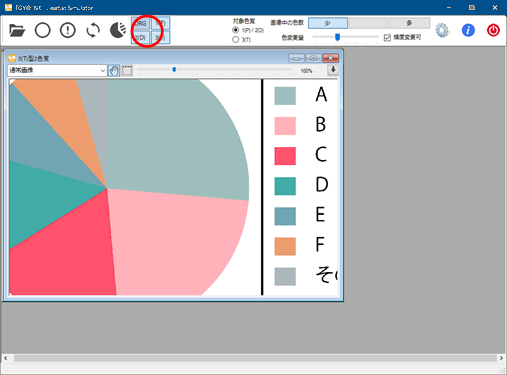
Task: Click the 多 color count button
Action: tap(410, 23)
